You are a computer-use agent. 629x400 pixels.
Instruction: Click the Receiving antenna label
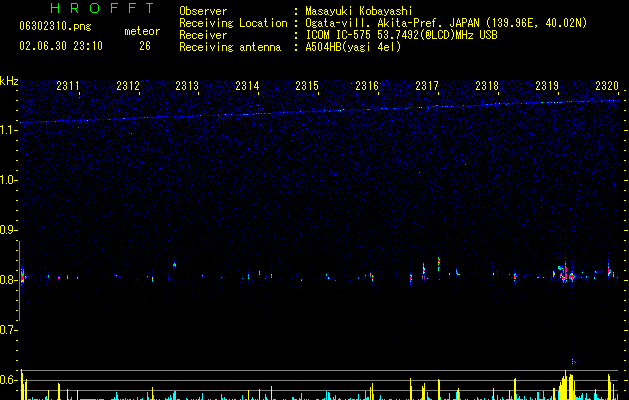click(x=230, y=47)
